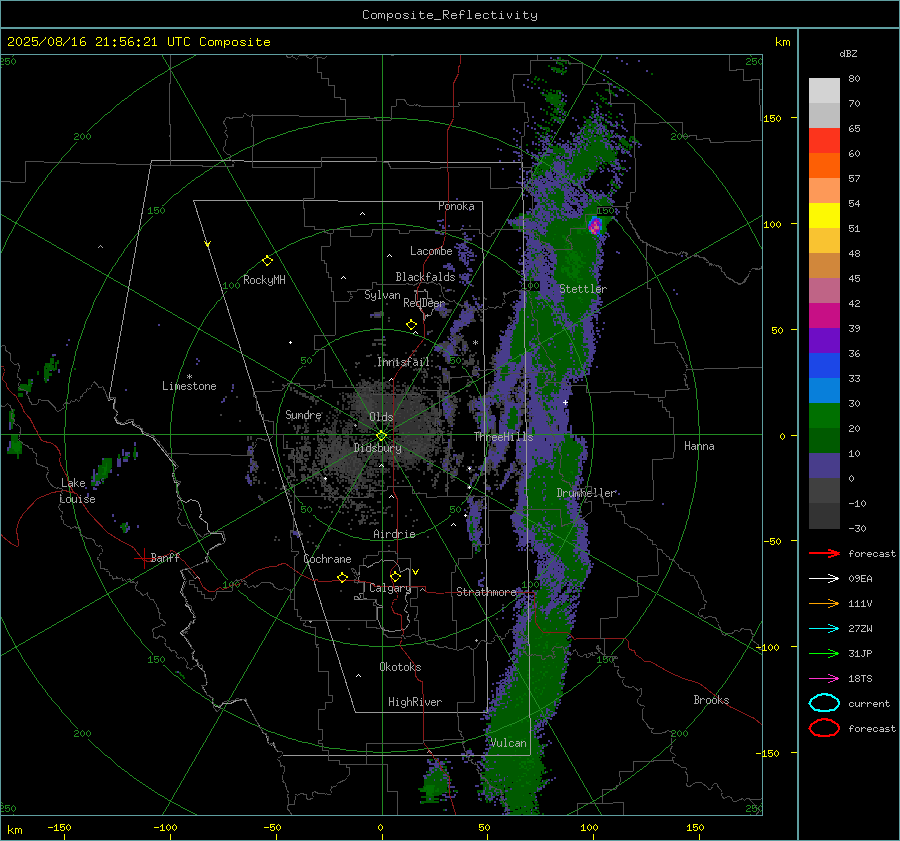Click the Brooks city label
This screenshot has width=900, height=841.
(711, 700)
